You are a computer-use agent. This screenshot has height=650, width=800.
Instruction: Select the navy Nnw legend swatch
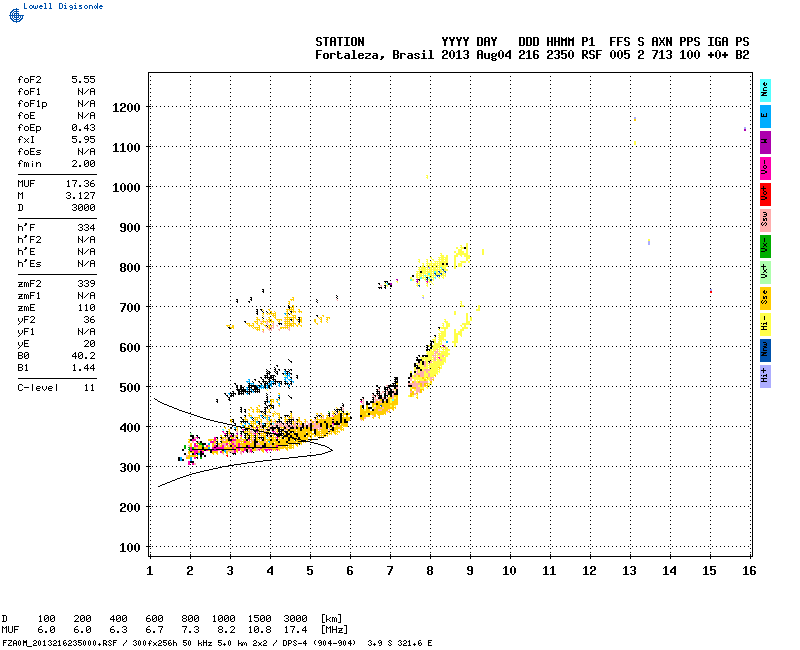765,350
